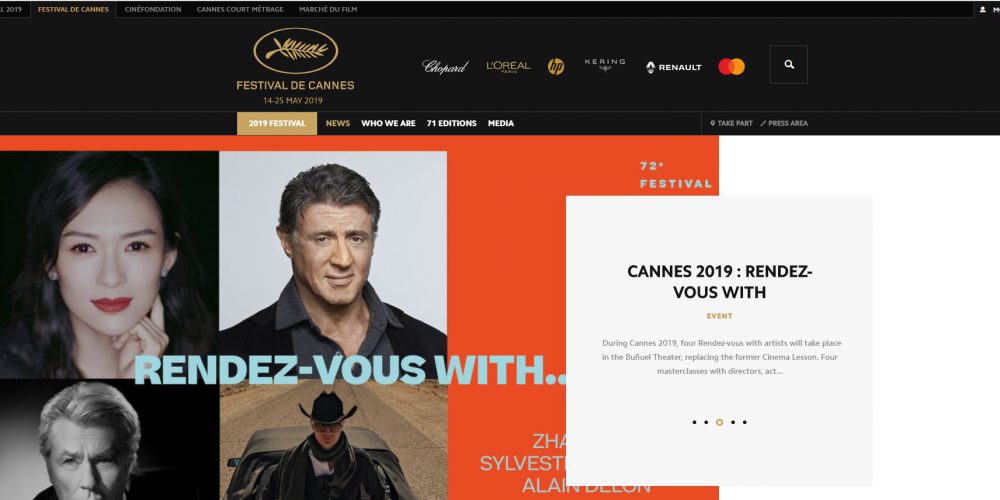
Task: Open the Press Area link
Action: (x=784, y=124)
